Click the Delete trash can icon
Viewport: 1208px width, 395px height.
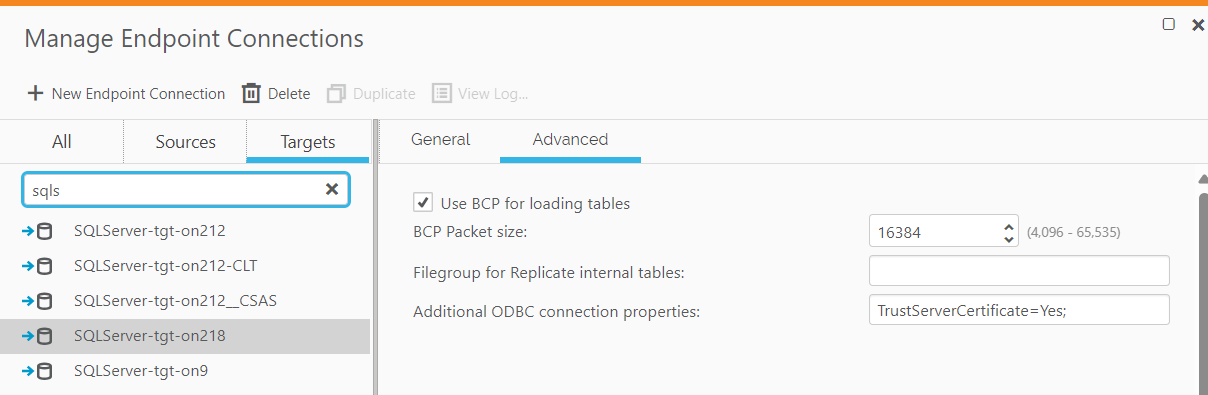point(251,93)
